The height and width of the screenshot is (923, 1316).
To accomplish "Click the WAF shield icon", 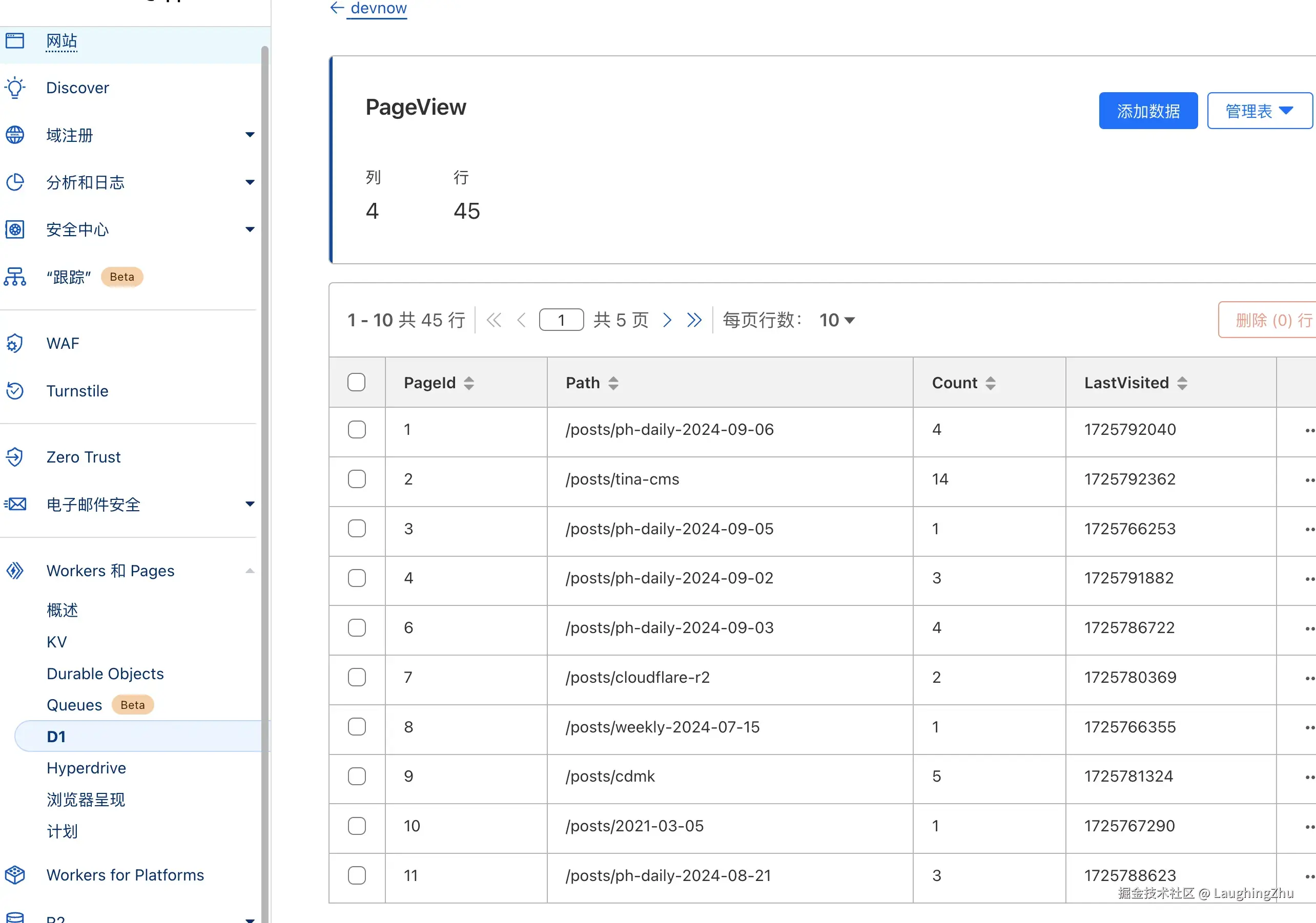I will point(15,343).
